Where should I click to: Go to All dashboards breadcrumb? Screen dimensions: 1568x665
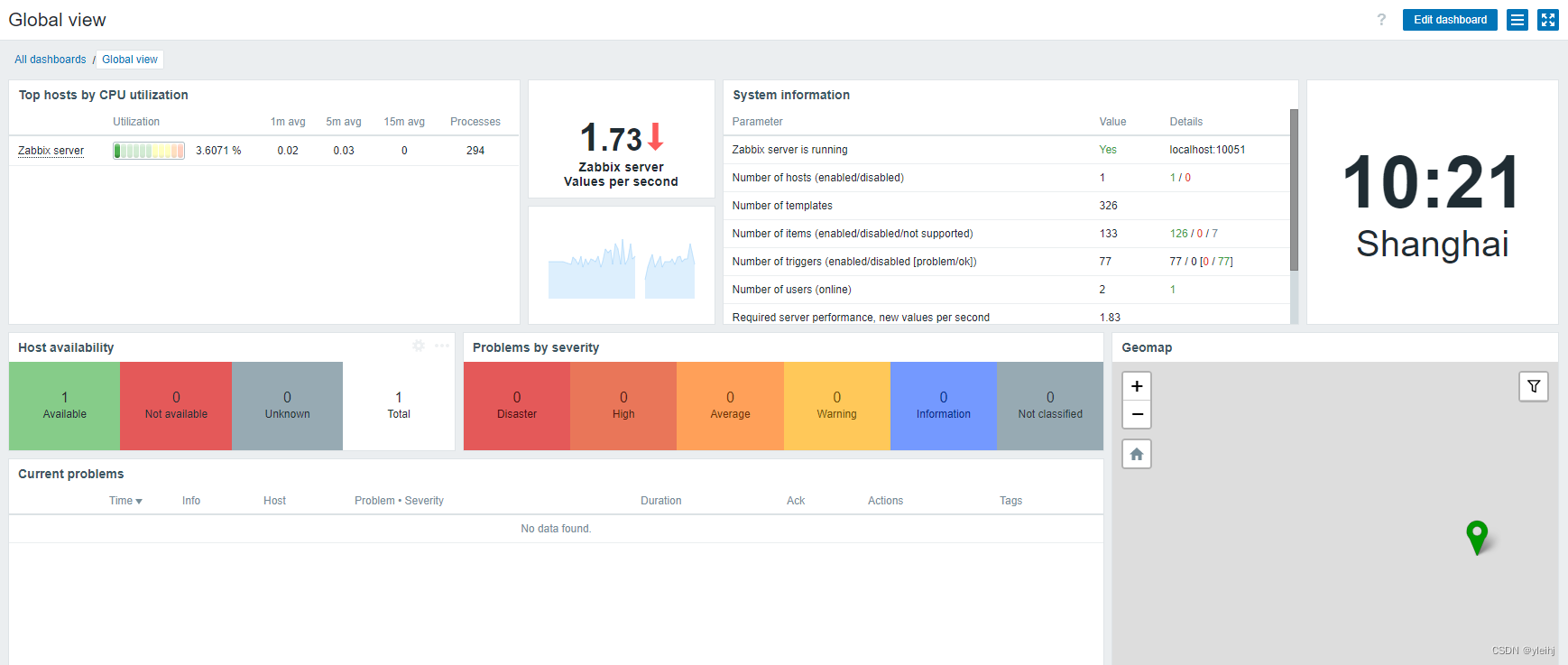pos(51,60)
